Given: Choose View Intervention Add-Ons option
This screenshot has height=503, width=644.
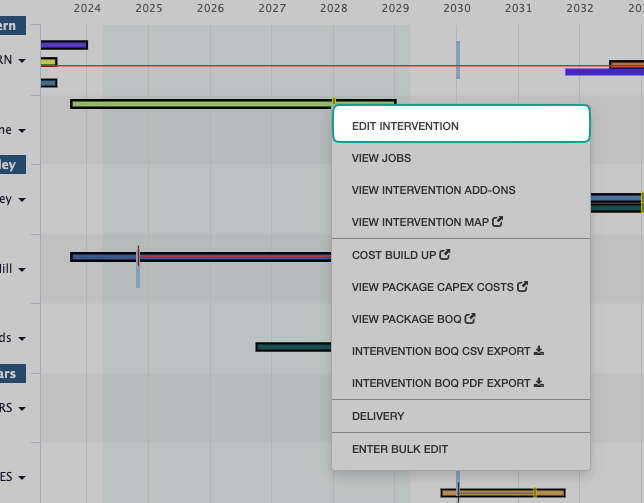Looking at the screenshot, I should tap(433, 190).
